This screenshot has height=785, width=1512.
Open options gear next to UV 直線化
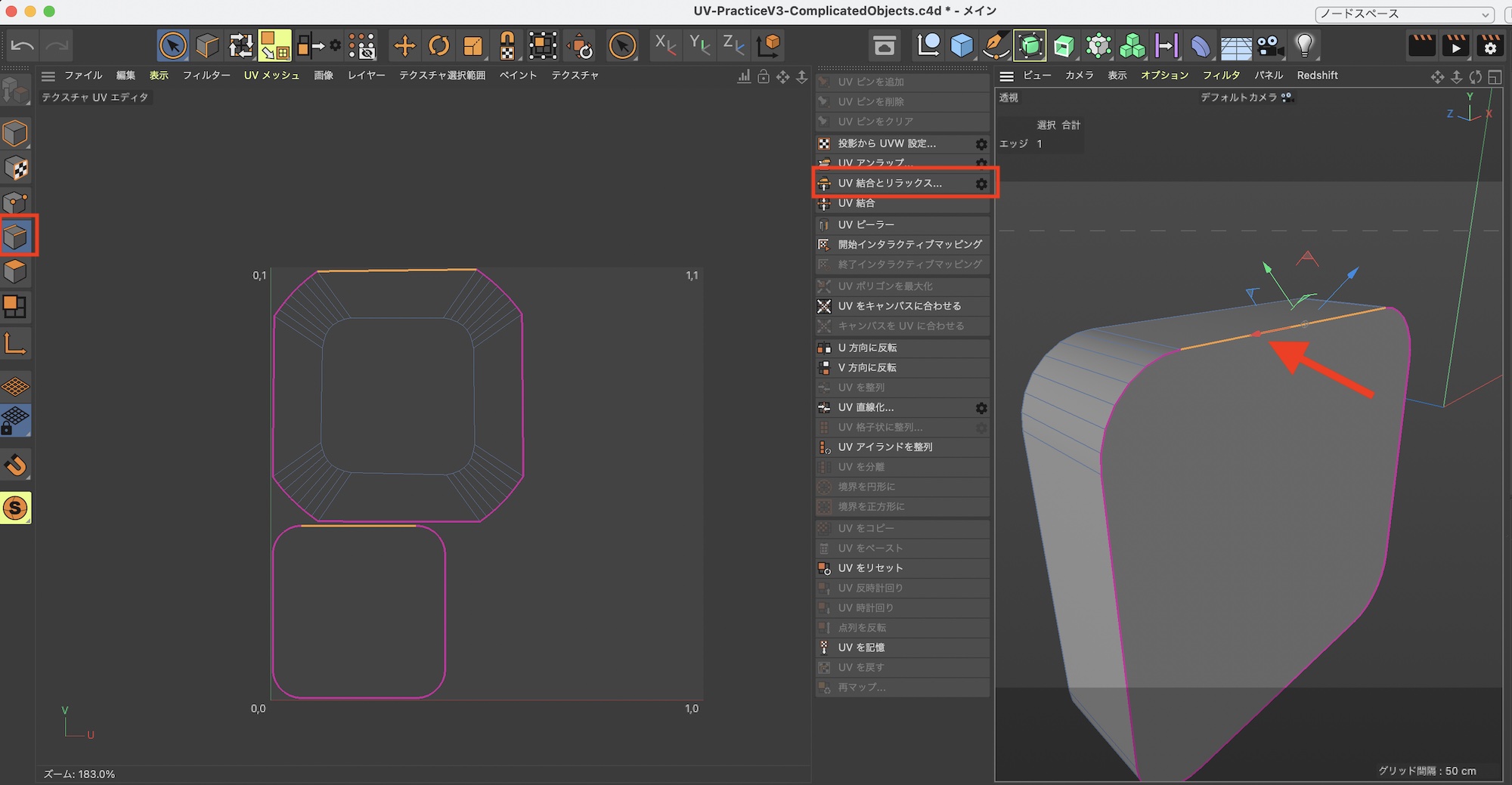pyautogui.click(x=981, y=408)
